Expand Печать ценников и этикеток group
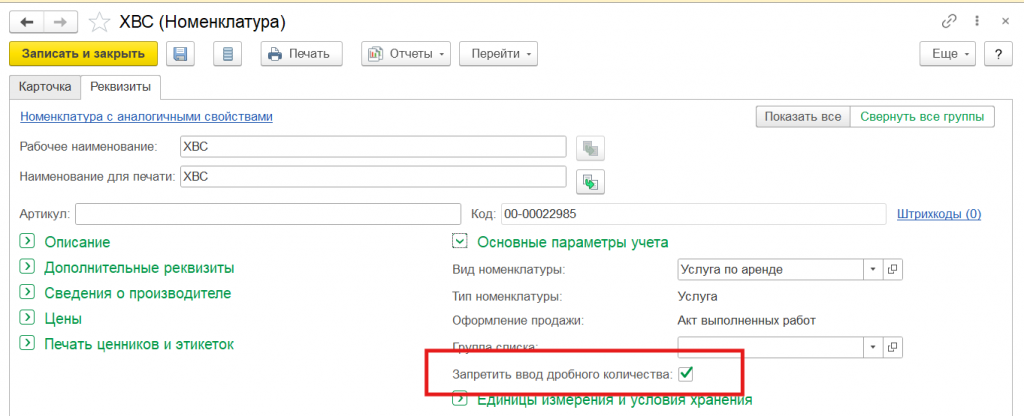Screen dimensions: 1024x416 coord(27,343)
